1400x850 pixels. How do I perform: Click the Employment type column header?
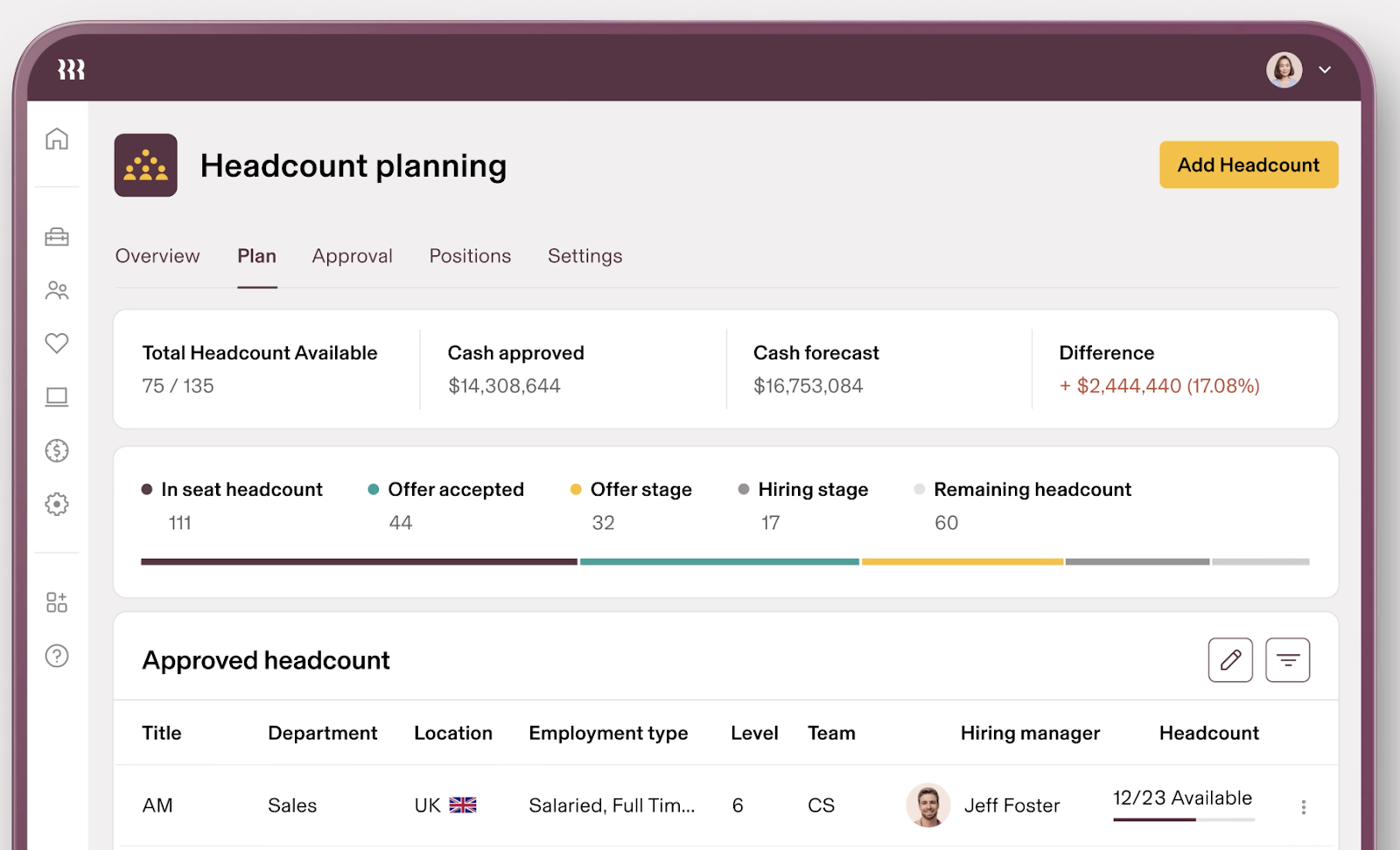tap(608, 733)
